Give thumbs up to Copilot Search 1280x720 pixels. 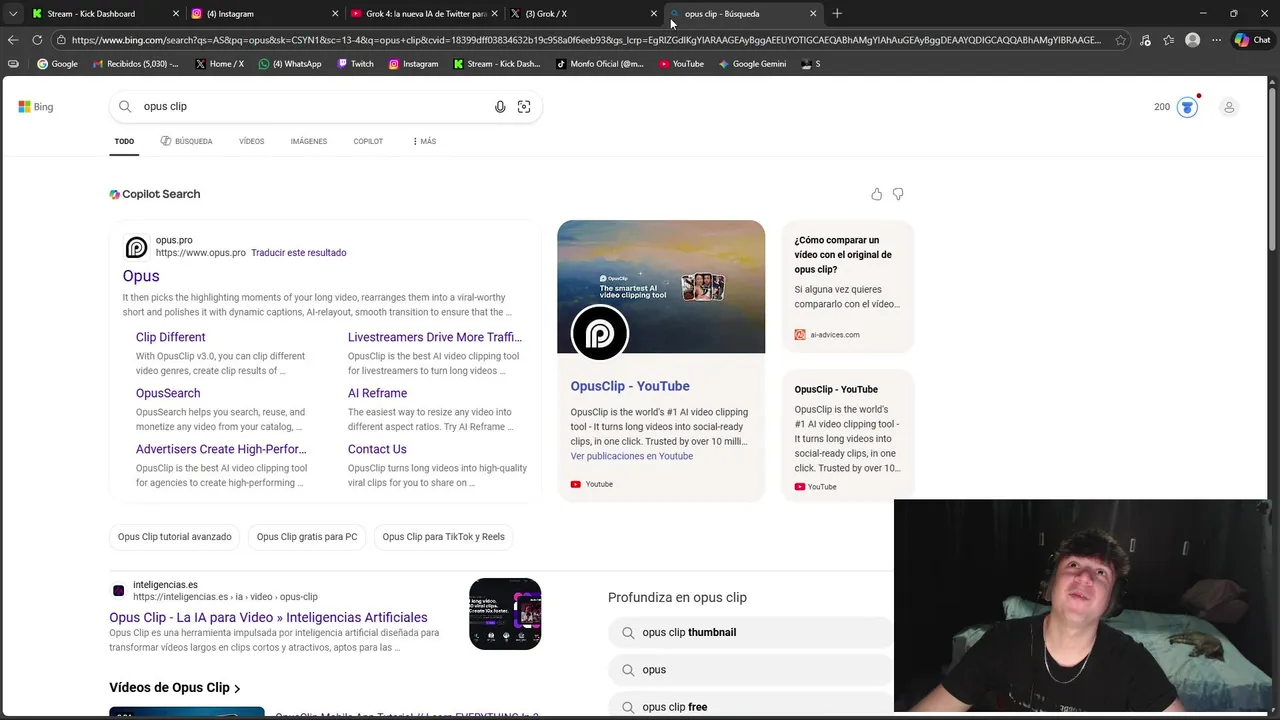(877, 194)
